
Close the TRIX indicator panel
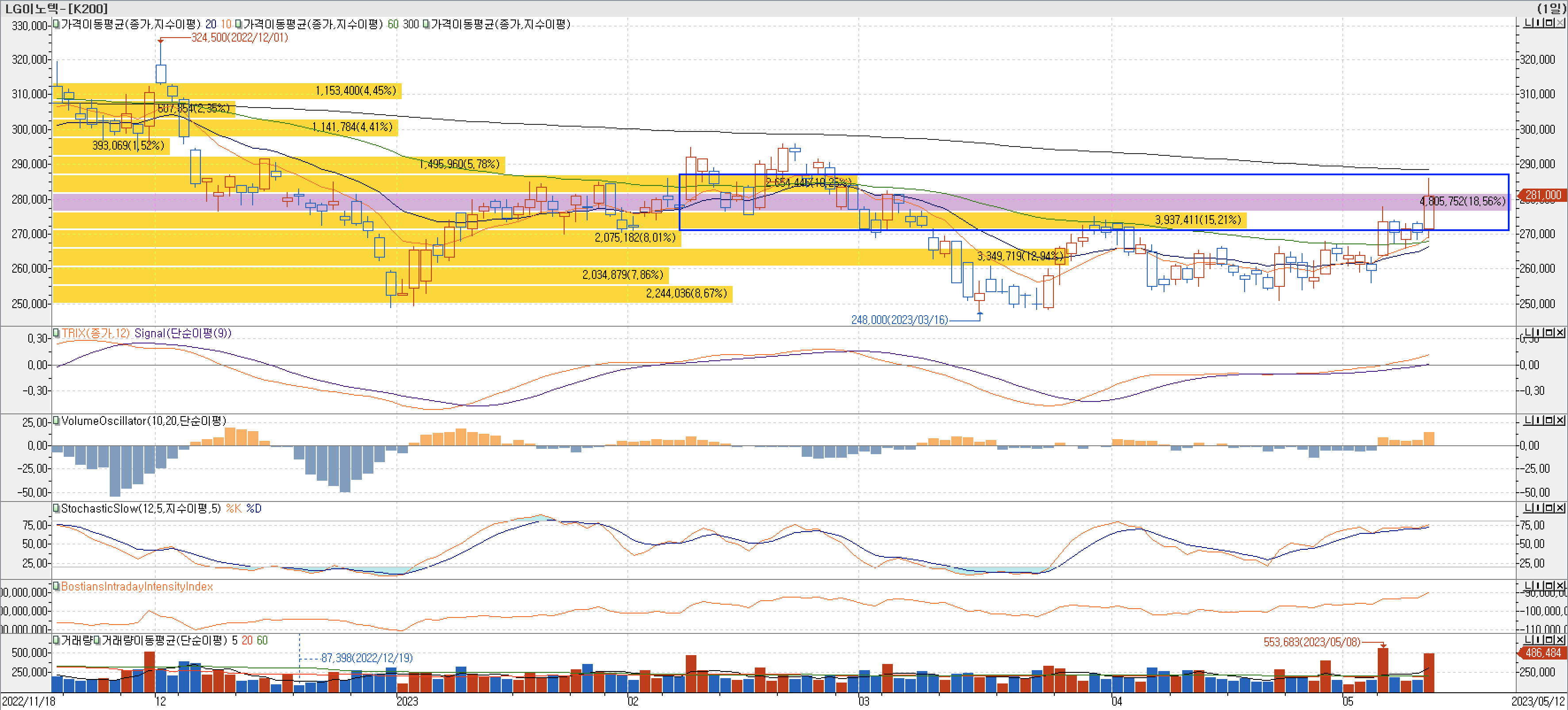tap(1560, 332)
